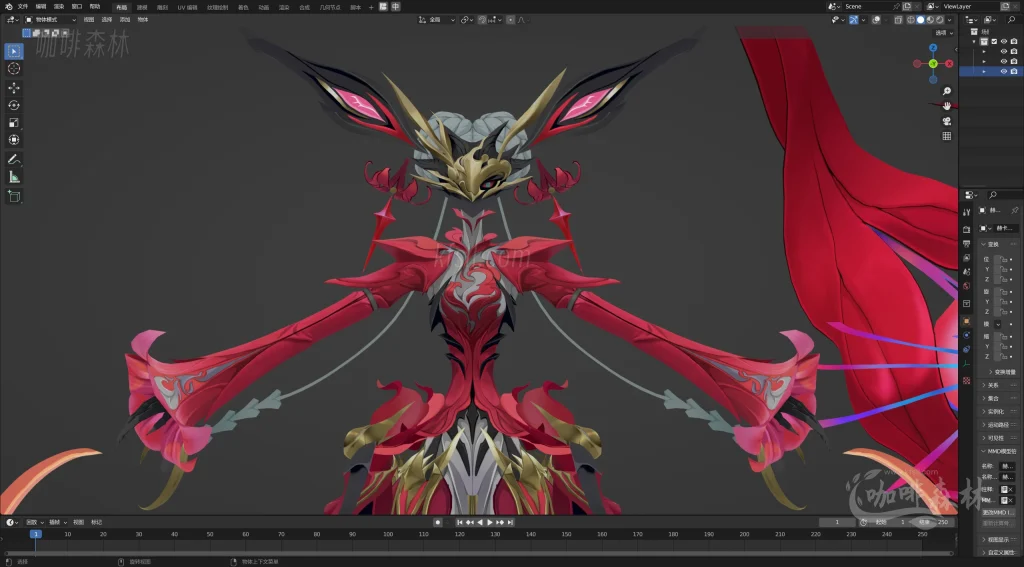The height and width of the screenshot is (567, 1024).
Task: Open the File menu
Action: pyautogui.click(x=23, y=7)
